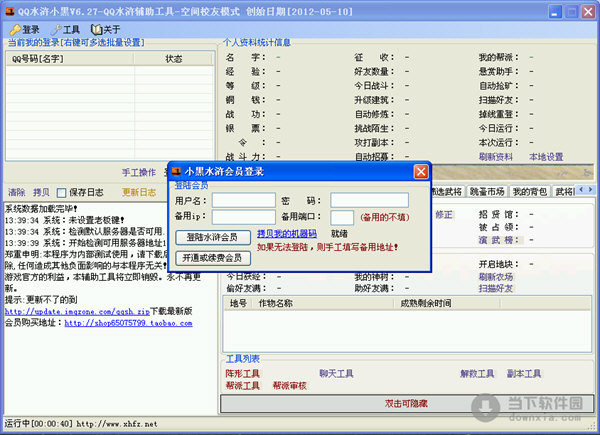Click the 未设置老板键 log line
600x435 pixels.
click(64, 220)
